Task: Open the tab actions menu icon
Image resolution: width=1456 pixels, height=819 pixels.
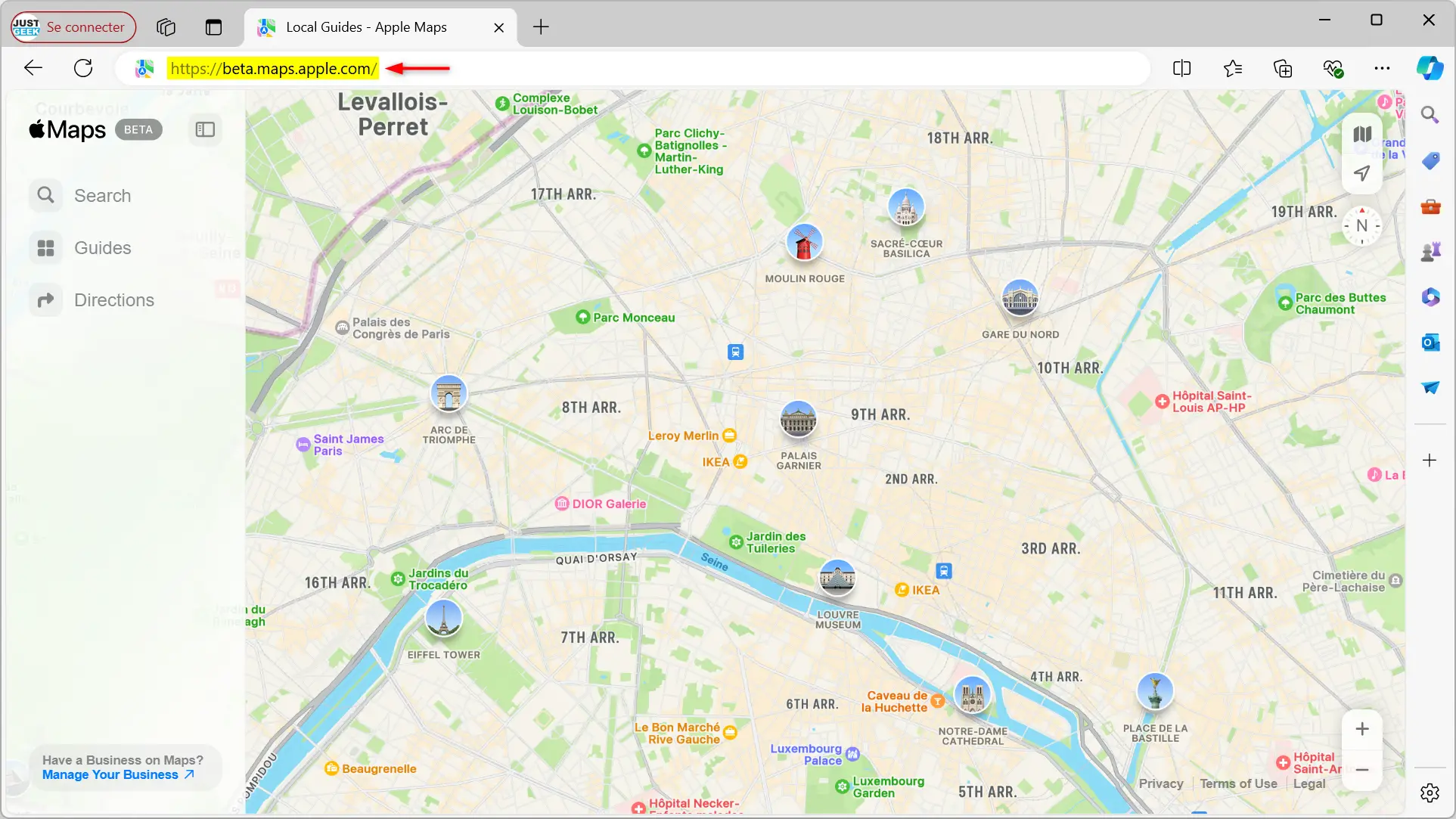Action: coord(214,27)
